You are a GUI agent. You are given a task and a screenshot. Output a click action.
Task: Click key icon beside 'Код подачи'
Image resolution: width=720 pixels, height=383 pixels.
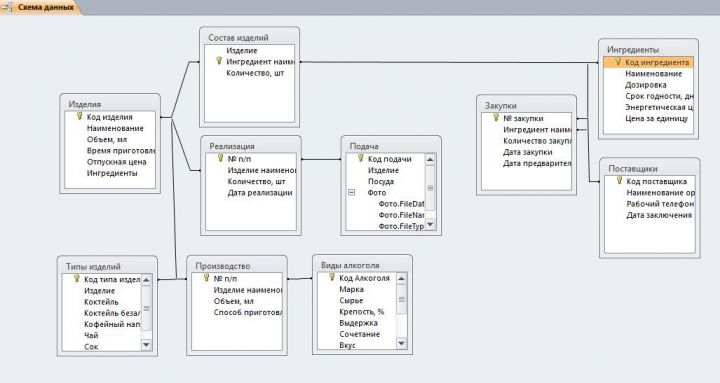[360, 158]
